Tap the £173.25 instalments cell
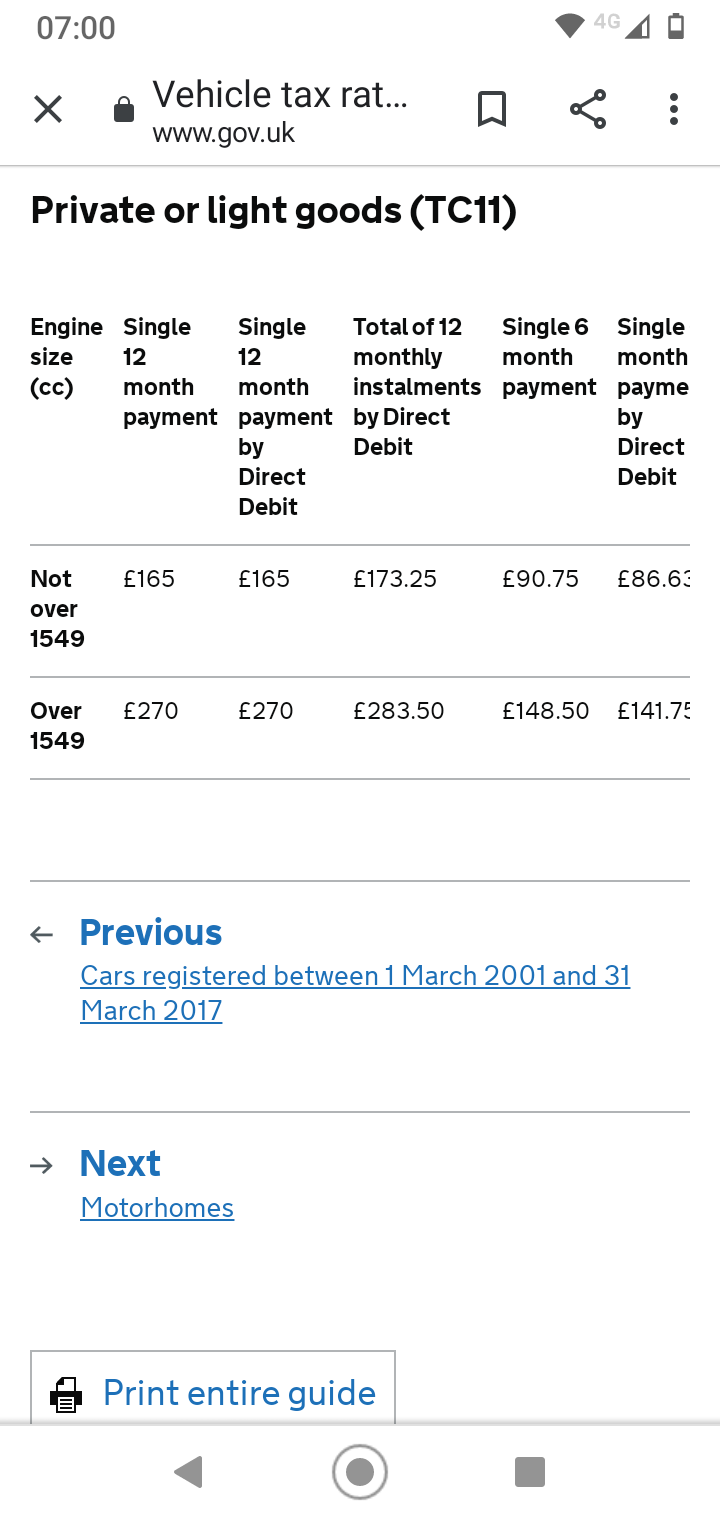 395,579
